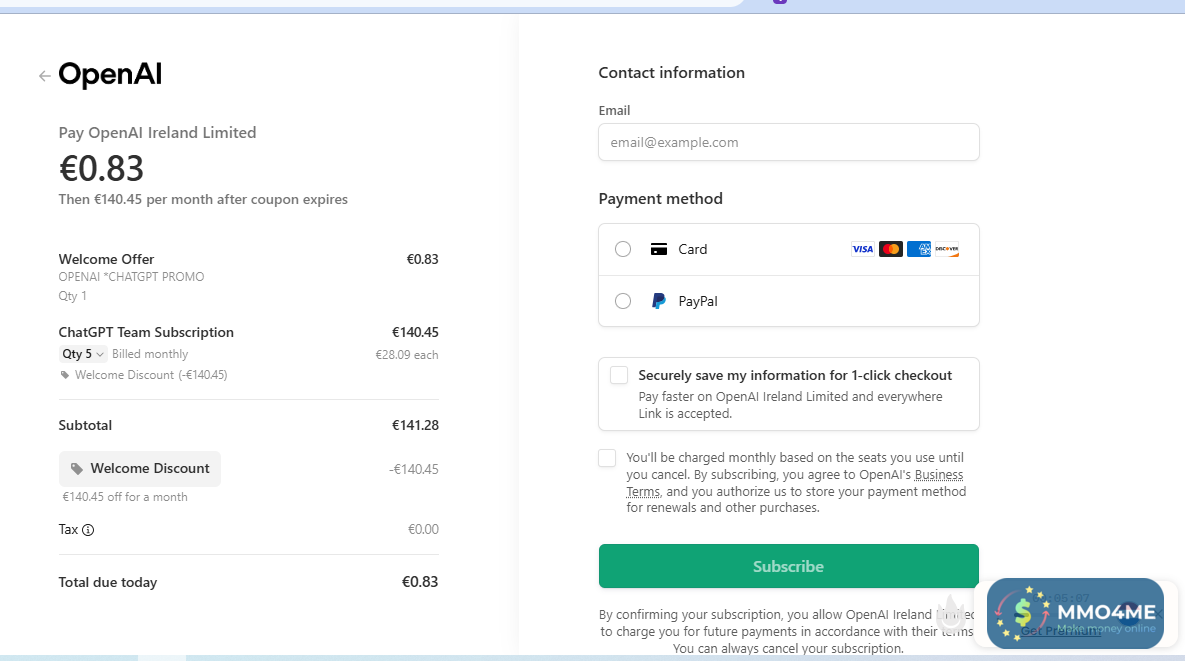Click the back arrow beside OpenAI logo
This screenshot has width=1185, height=661.
tap(44, 76)
